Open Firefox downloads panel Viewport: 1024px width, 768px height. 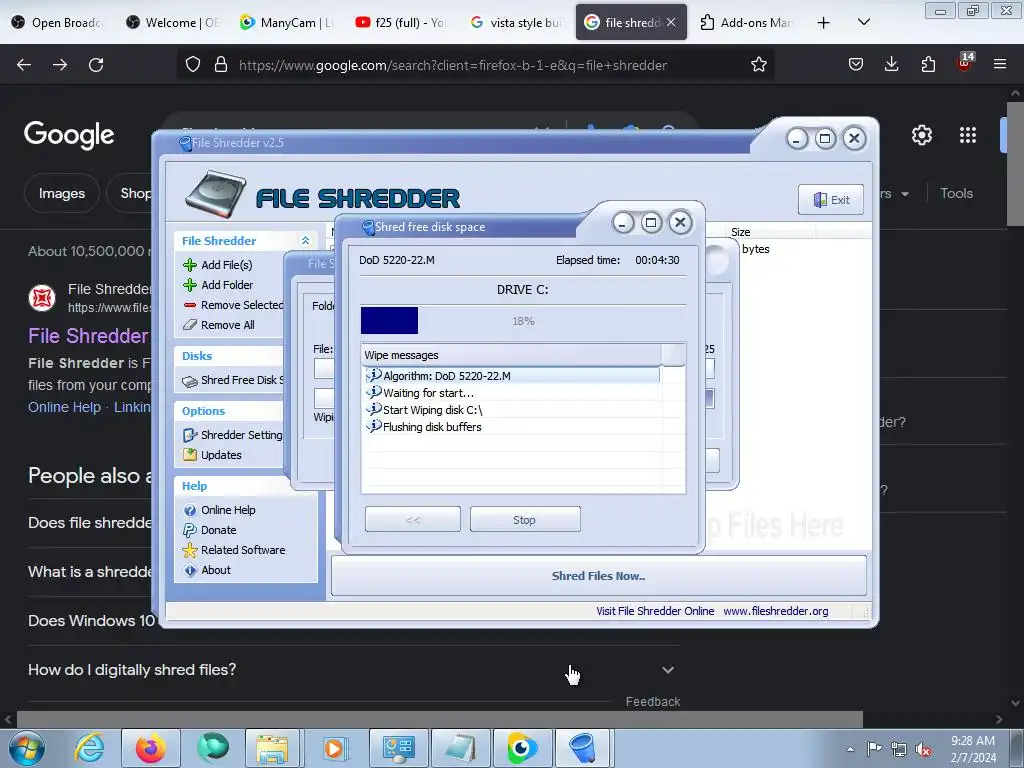pos(891,65)
